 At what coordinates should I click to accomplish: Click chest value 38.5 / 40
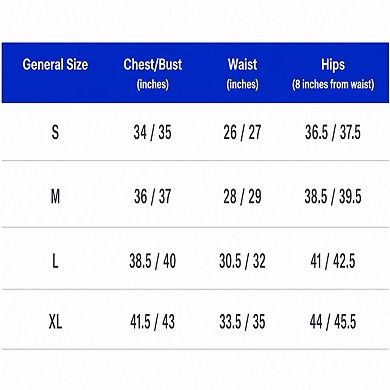152,261
